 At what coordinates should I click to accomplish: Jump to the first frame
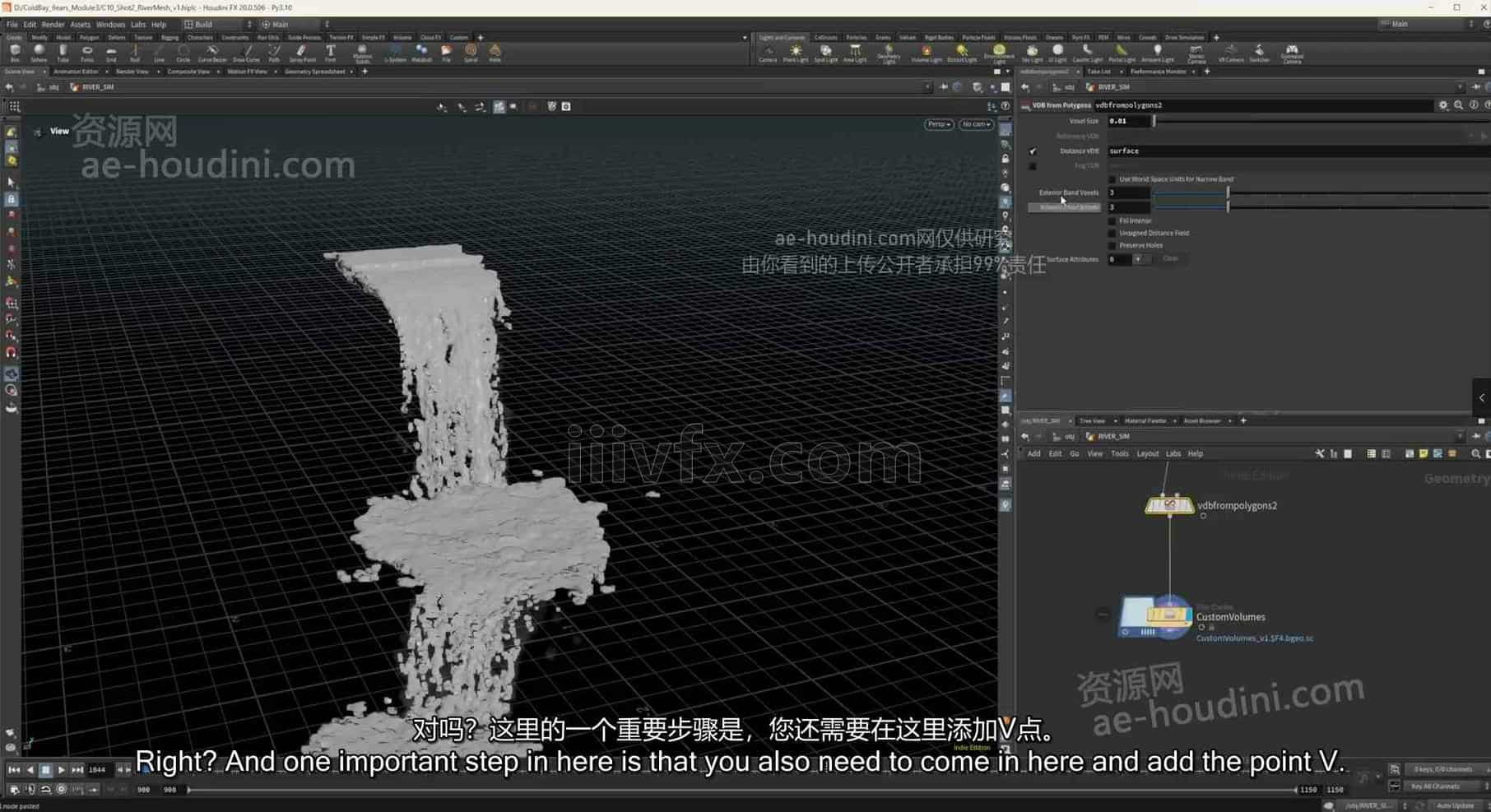tap(14, 770)
